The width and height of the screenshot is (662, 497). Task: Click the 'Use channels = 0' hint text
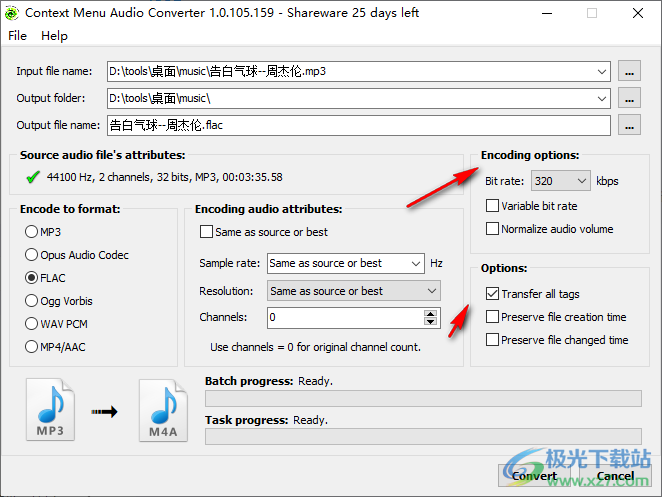tap(315, 347)
